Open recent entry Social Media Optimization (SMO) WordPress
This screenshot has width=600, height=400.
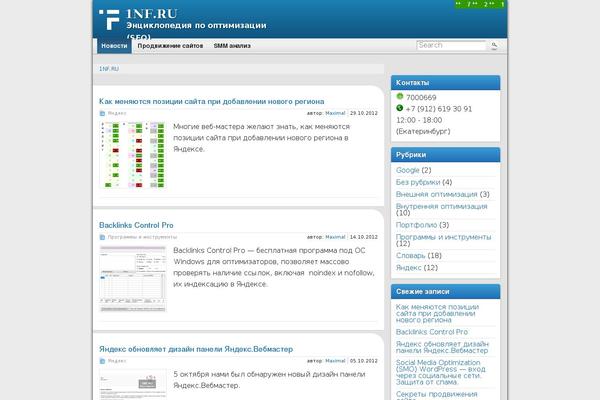[440, 372]
